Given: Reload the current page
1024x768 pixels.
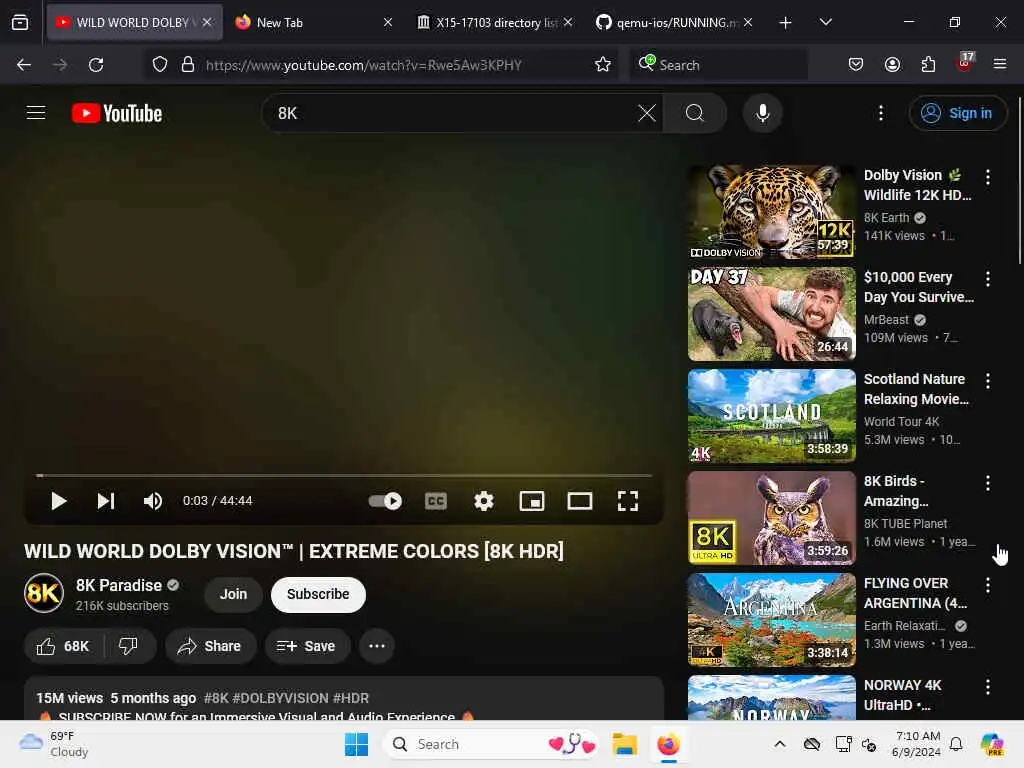Looking at the screenshot, I should pyautogui.click(x=96, y=65).
